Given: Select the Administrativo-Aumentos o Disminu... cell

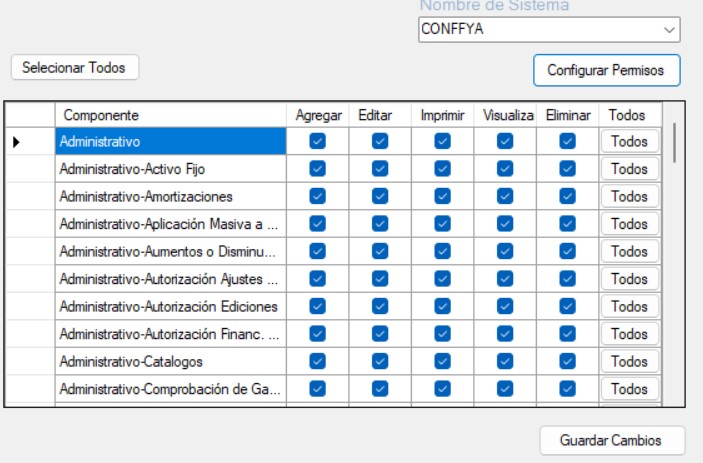Looking at the screenshot, I should click(x=171, y=251).
